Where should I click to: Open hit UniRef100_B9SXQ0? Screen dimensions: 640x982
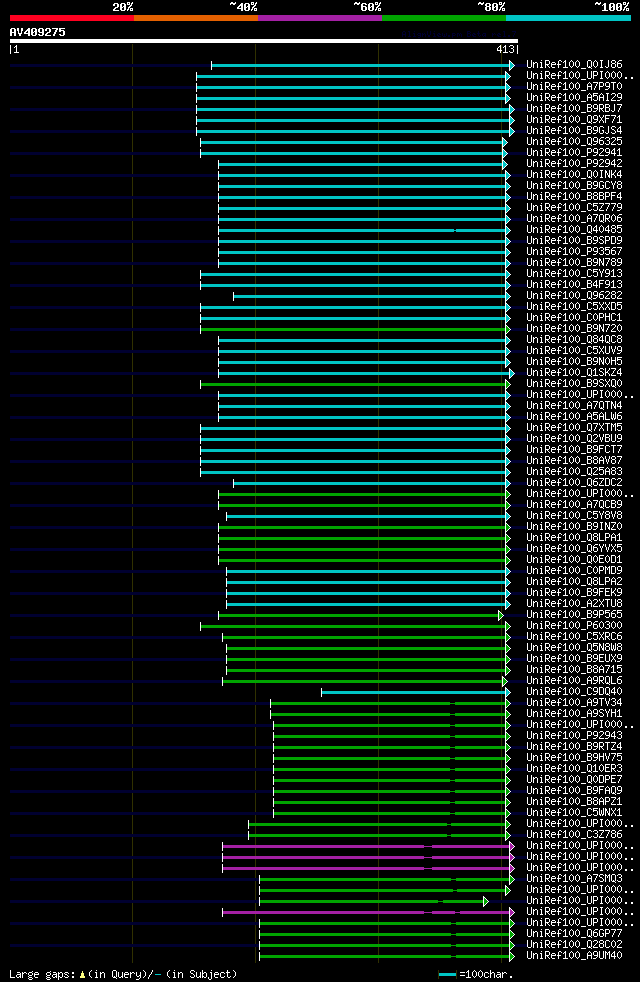pos(574,383)
